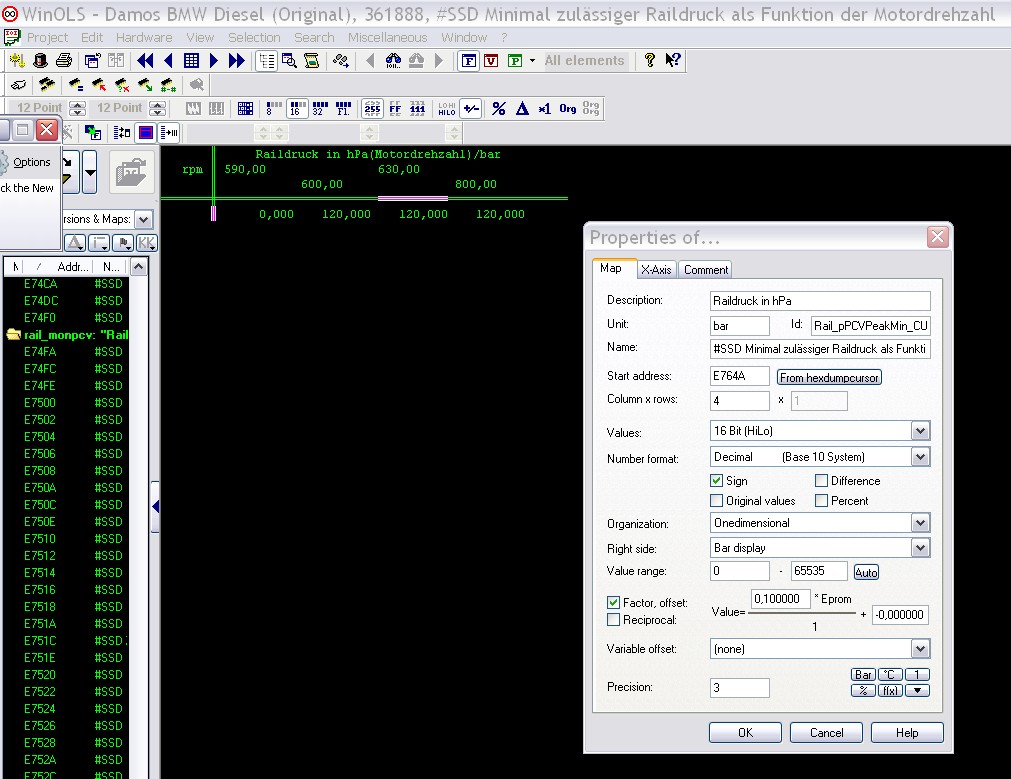
Task: Click the map list scroll-up arrow
Action: pyautogui.click(x=138, y=267)
